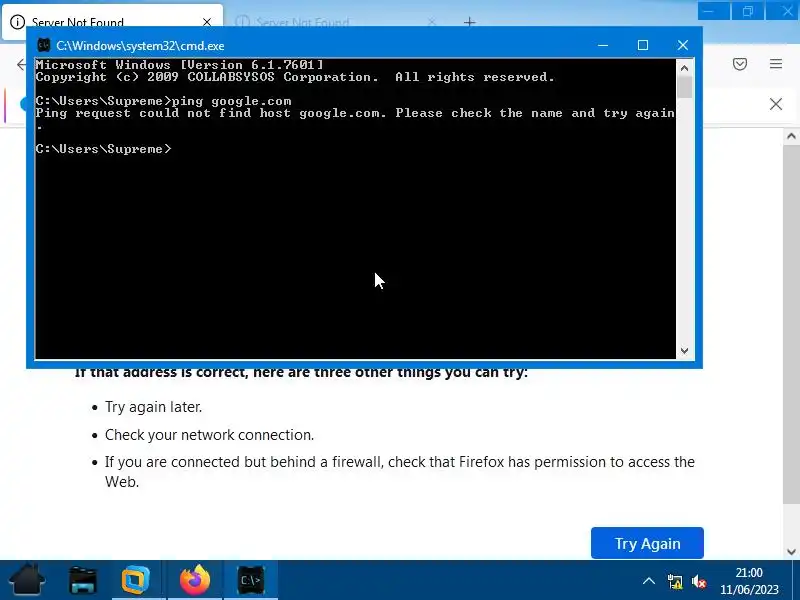Close the second Firefox tab
800x600 pixels.
(432, 22)
